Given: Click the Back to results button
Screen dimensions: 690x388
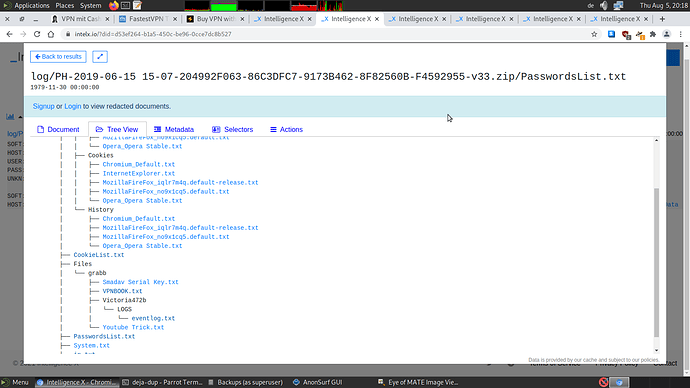Looking at the screenshot, I should 58,57.
